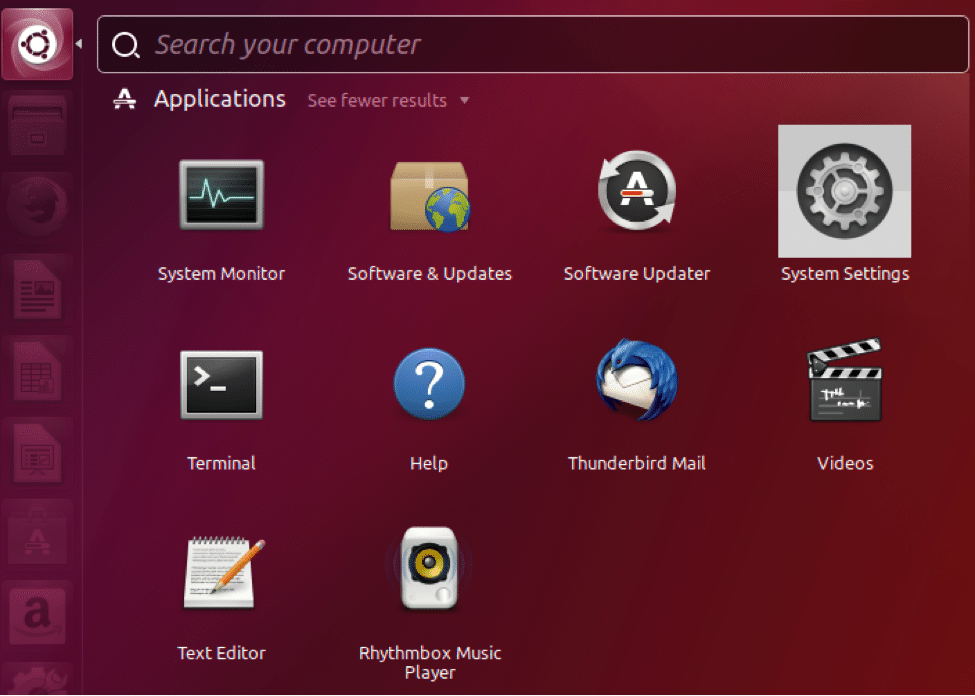Click the search magnifier icon
Viewport: 975px width, 696px height.
coord(126,45)
